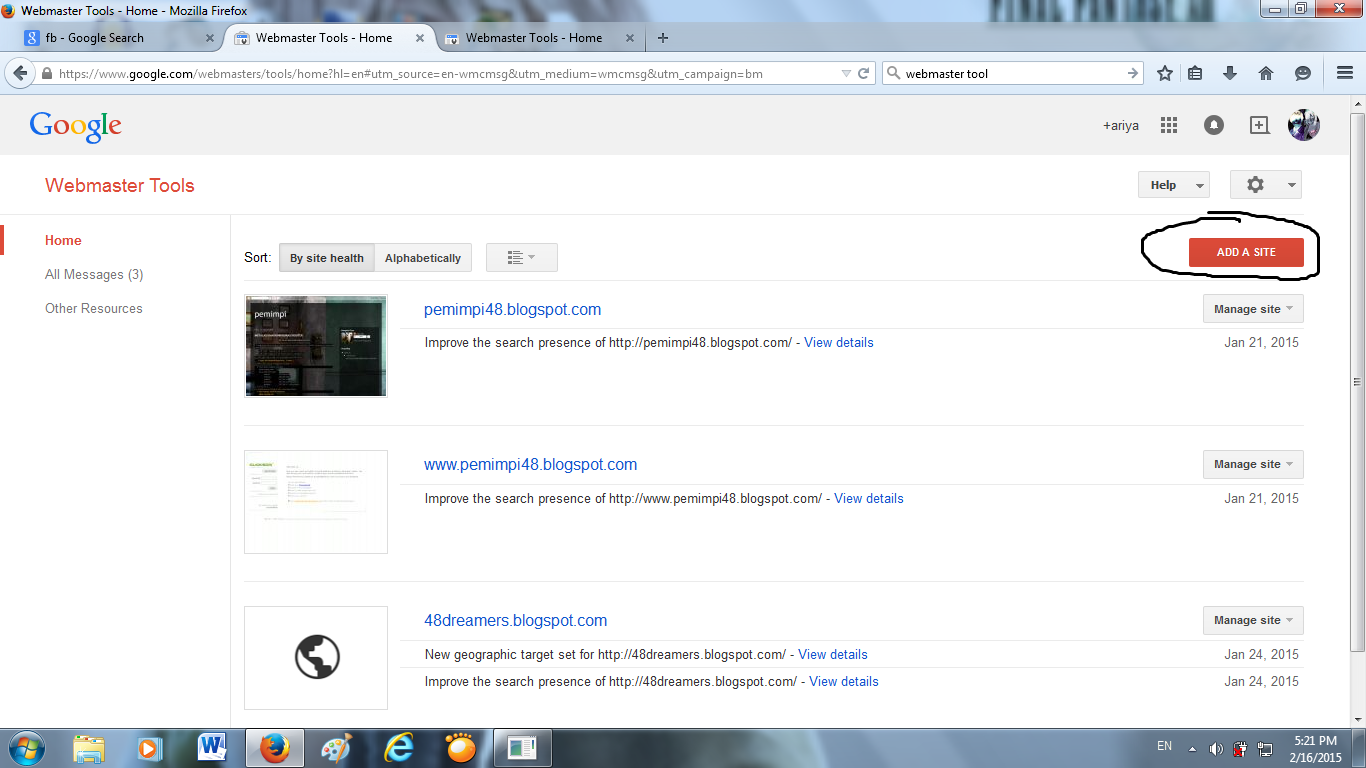Open Internet Explorer from taskbar
Image resolution: width=1366 pixels, height=768 pixels.
point(399,748)
